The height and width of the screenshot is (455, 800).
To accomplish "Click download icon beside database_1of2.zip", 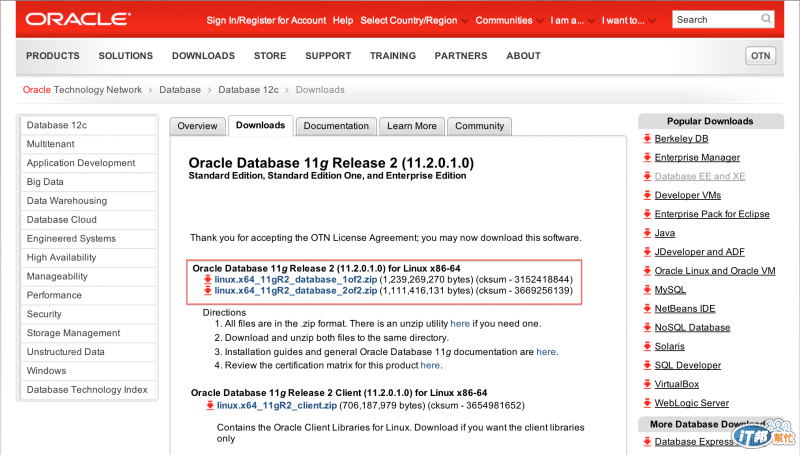I will 208,279.
